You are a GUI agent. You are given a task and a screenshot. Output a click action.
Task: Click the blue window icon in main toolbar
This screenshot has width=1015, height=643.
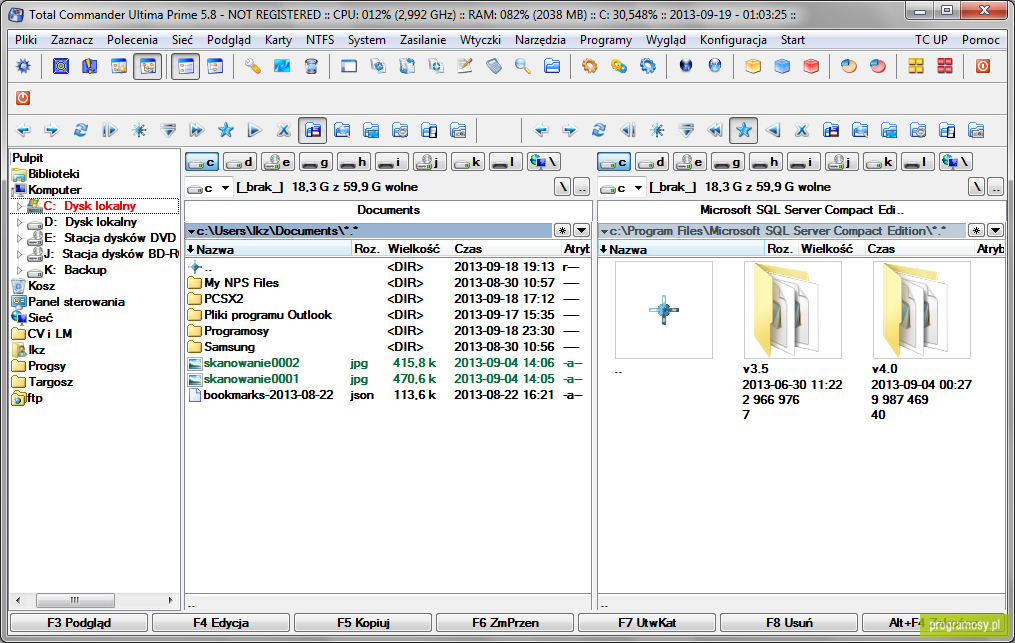(x=349, y=66)
